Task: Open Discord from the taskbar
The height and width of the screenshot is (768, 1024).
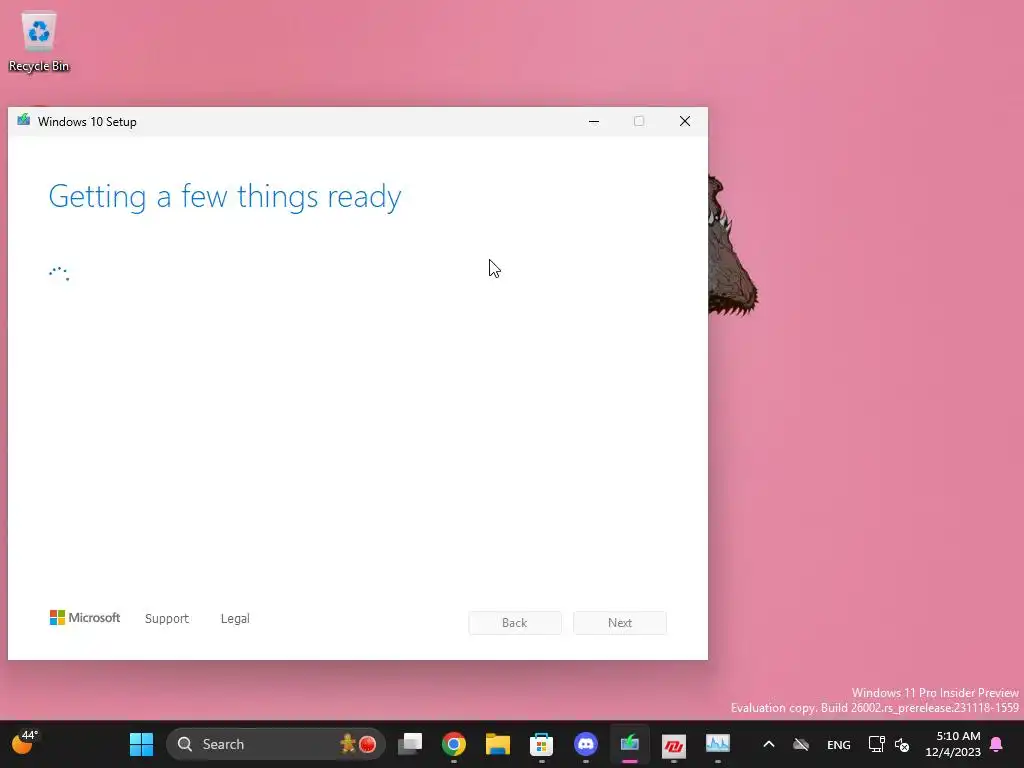Action: tap(586, 744)
